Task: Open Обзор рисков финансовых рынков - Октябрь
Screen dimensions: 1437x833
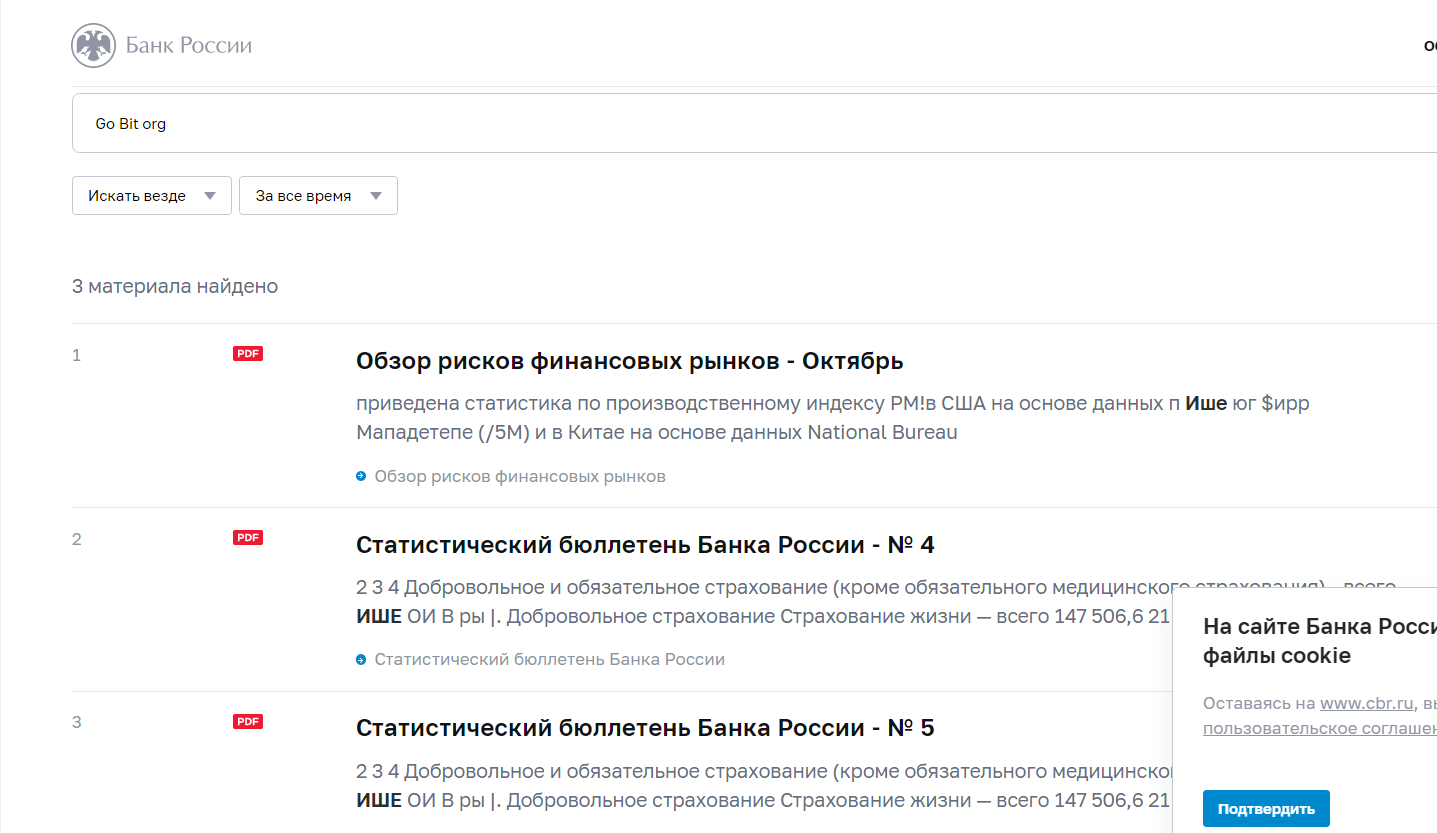Action: (630, 361)
